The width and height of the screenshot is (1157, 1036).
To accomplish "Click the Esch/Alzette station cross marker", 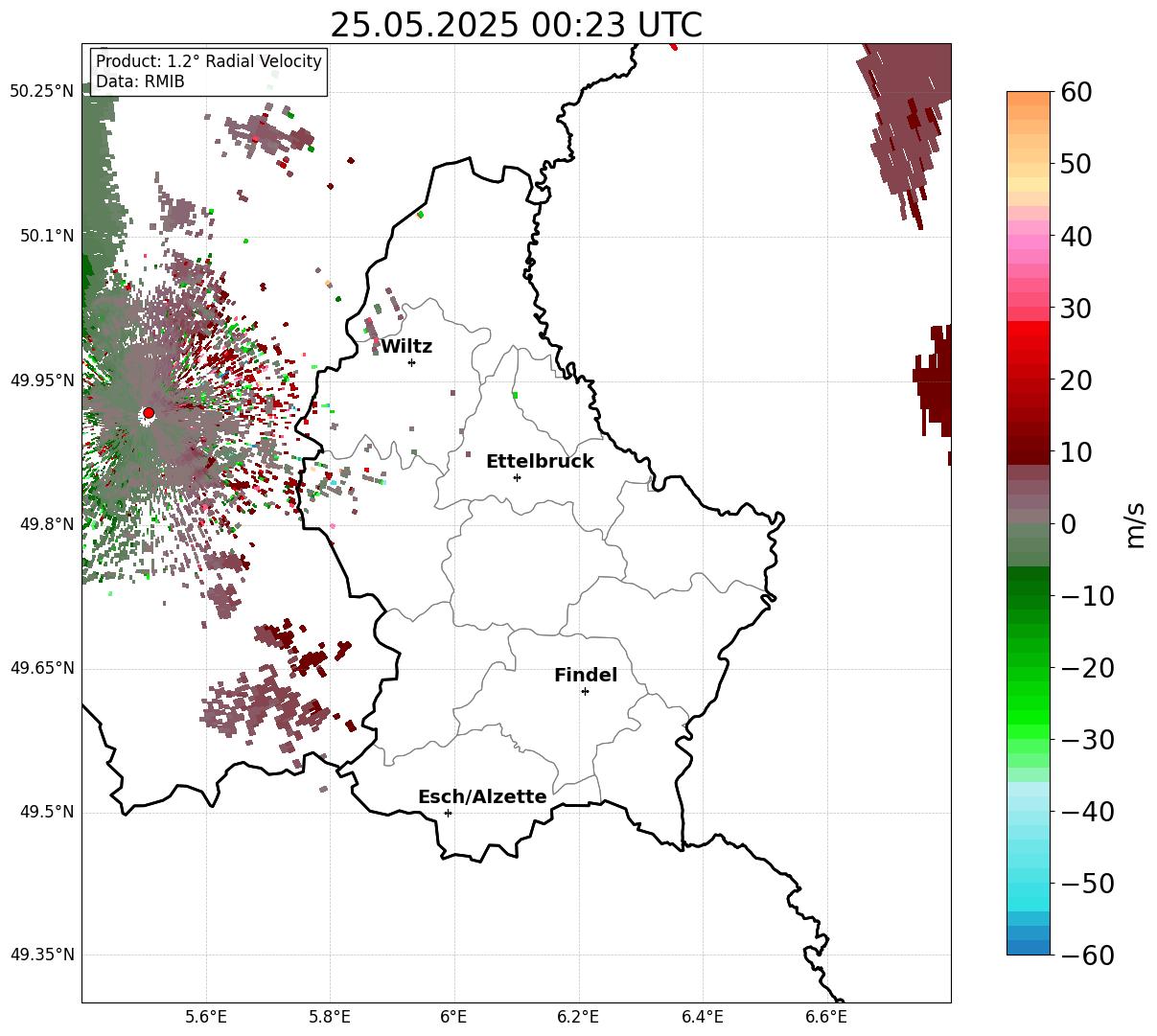I will click(x=448, y=813).
